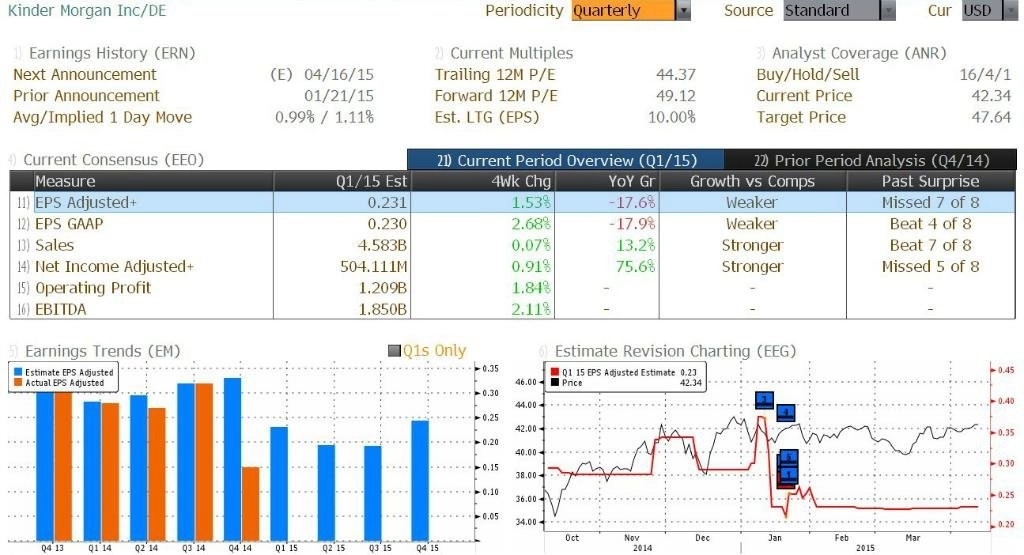Click Forward 12M P/E value 49.12
Screen dimensions: 1024x555
(675, 96)
